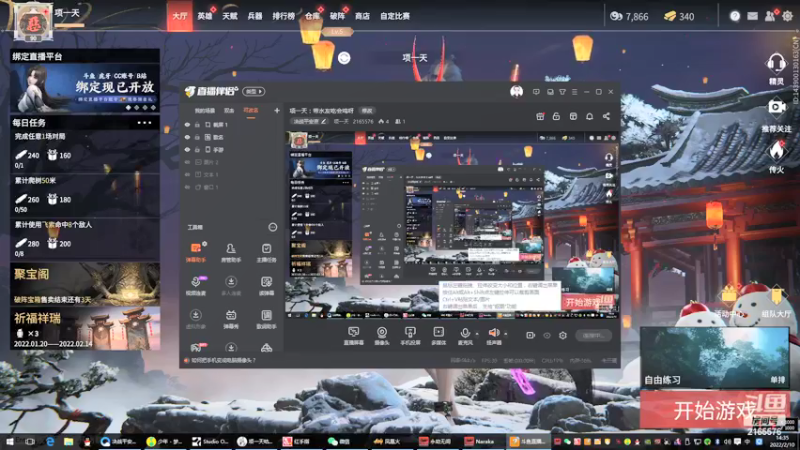Toggle lock on the 截屏 1 source
This screenshot has width=800, height=450.
[197, 124]
